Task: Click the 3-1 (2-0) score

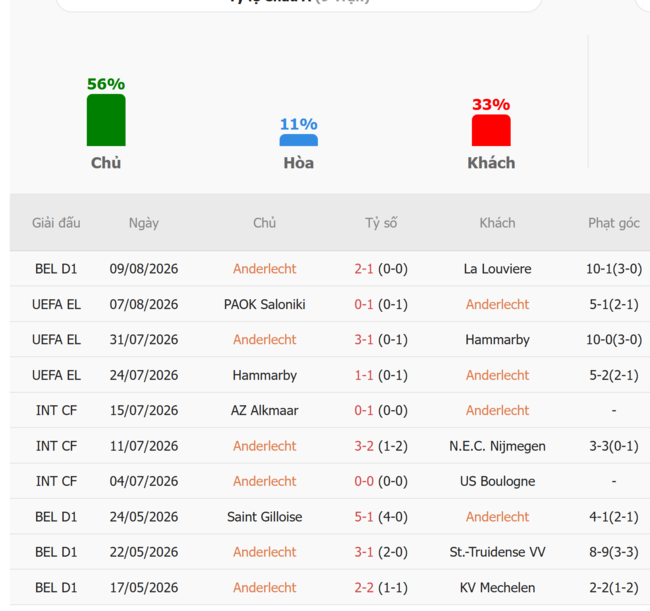Action: pyautogui.click(x=381, y=552)
